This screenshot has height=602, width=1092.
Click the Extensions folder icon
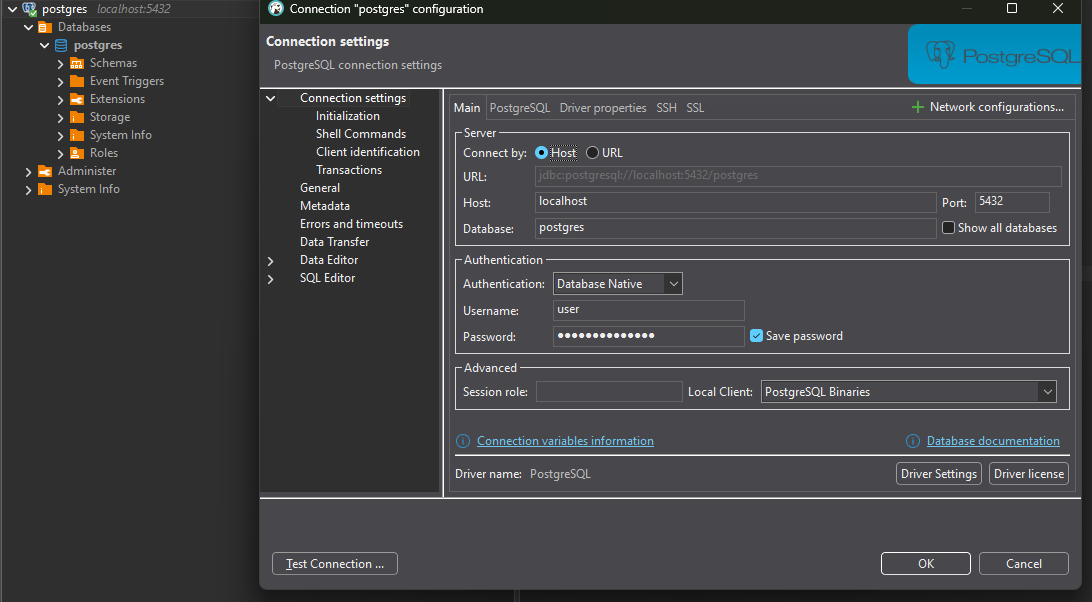(x=77, y=99)
